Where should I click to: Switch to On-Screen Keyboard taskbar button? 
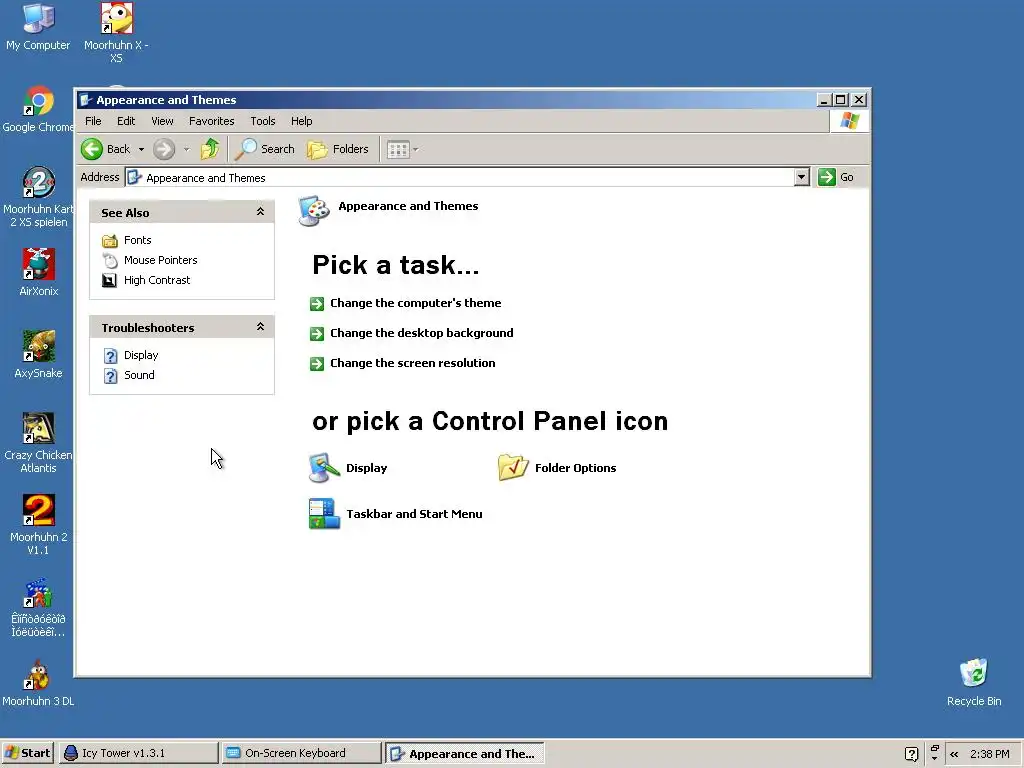click(x=301, y=753)
